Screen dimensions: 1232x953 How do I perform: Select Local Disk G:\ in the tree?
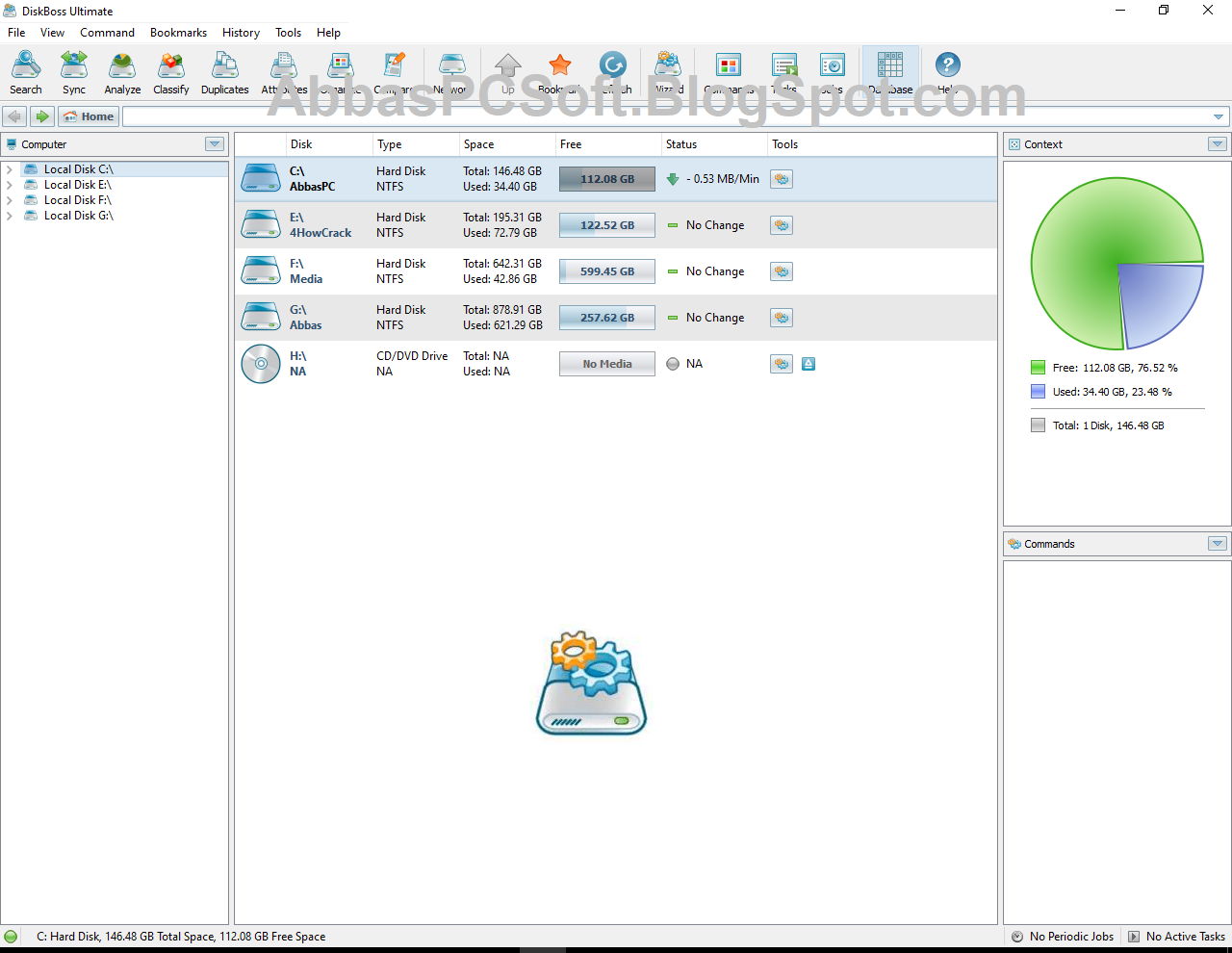79,216
